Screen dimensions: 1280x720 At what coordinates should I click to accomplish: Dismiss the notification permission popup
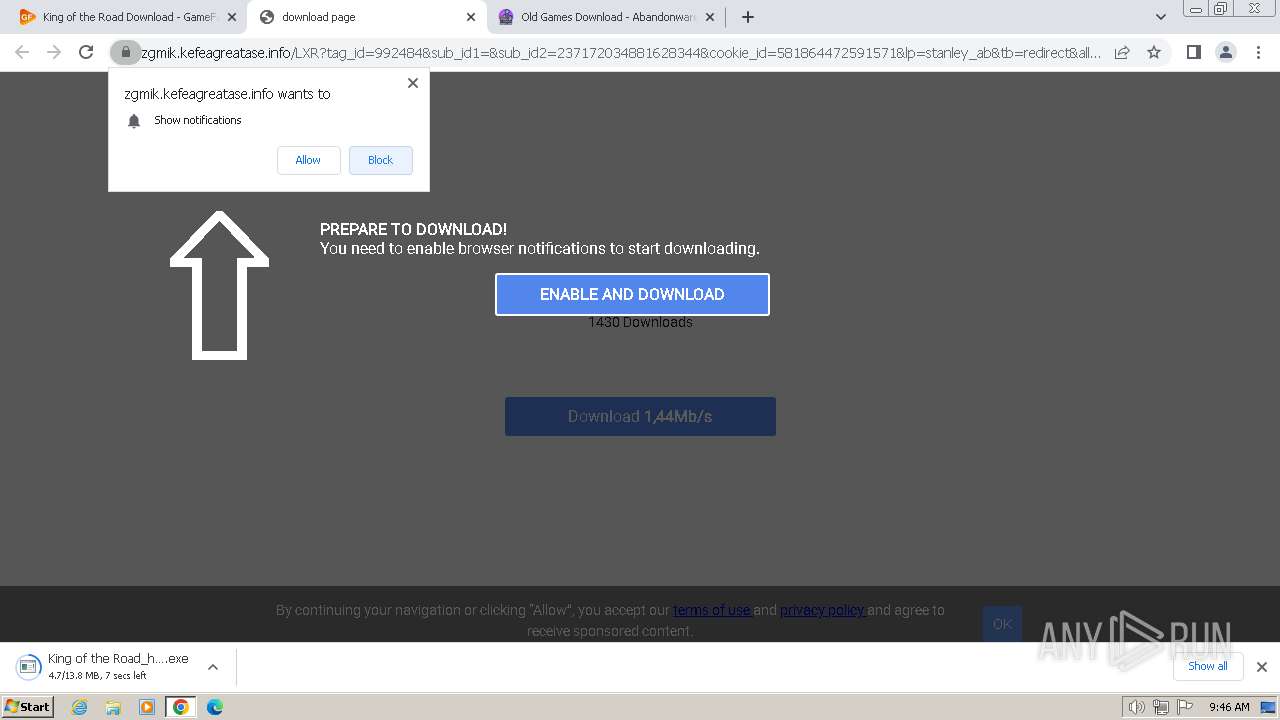coord(412,83)
